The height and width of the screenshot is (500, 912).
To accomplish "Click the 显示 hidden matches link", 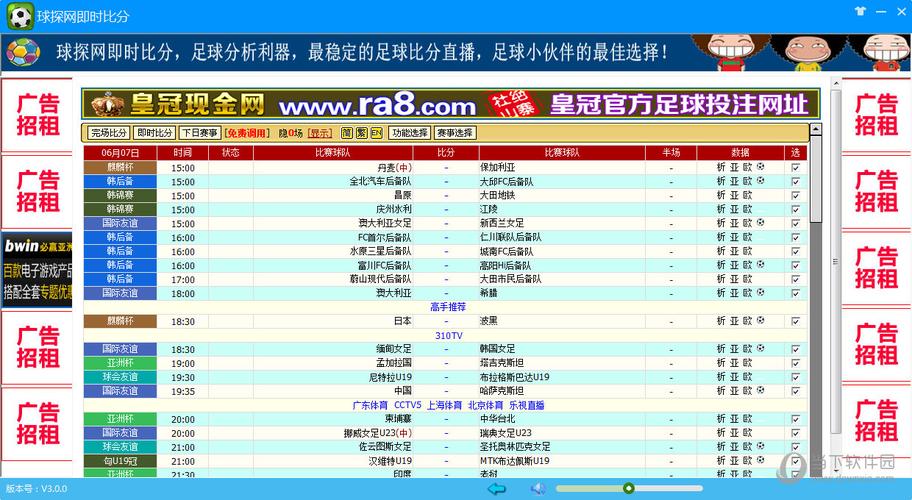I will coord(320,133).
